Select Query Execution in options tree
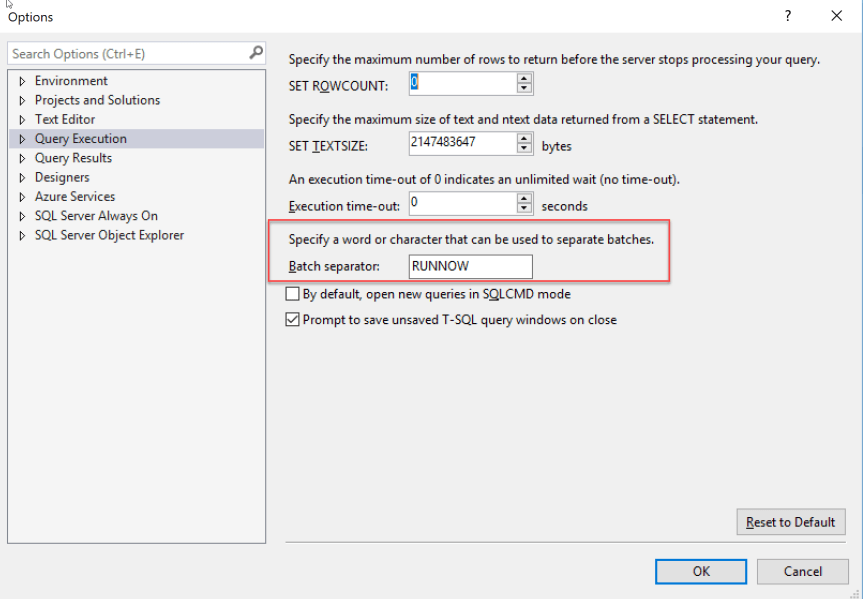 (x=80, y=139)
